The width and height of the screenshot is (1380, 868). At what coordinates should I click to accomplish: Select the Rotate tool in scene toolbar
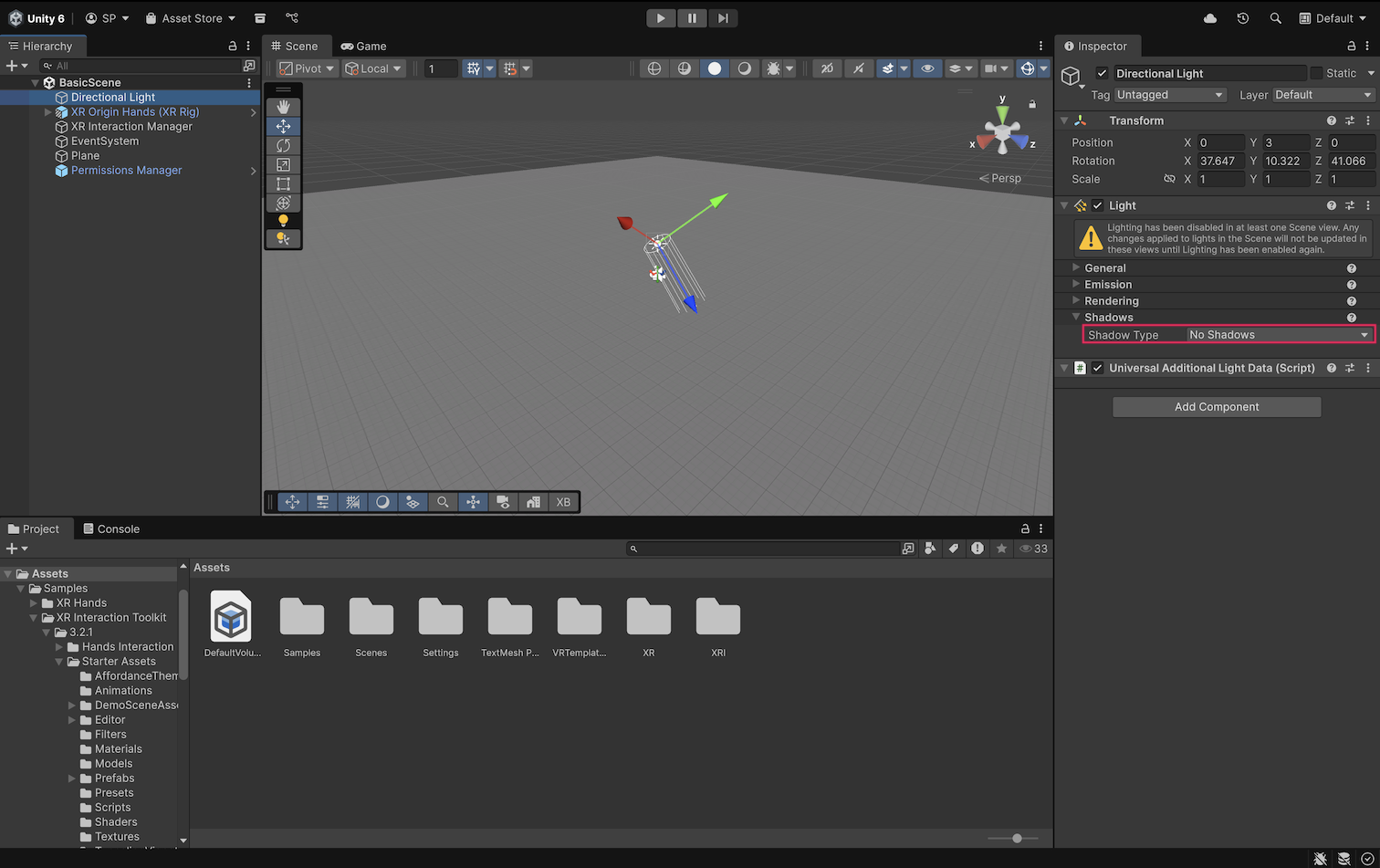(x=283, y=145)
